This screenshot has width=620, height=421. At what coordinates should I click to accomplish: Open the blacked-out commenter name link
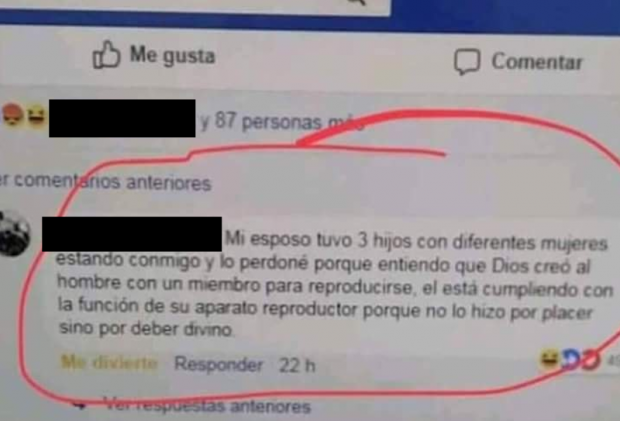(x=132, y=234)
